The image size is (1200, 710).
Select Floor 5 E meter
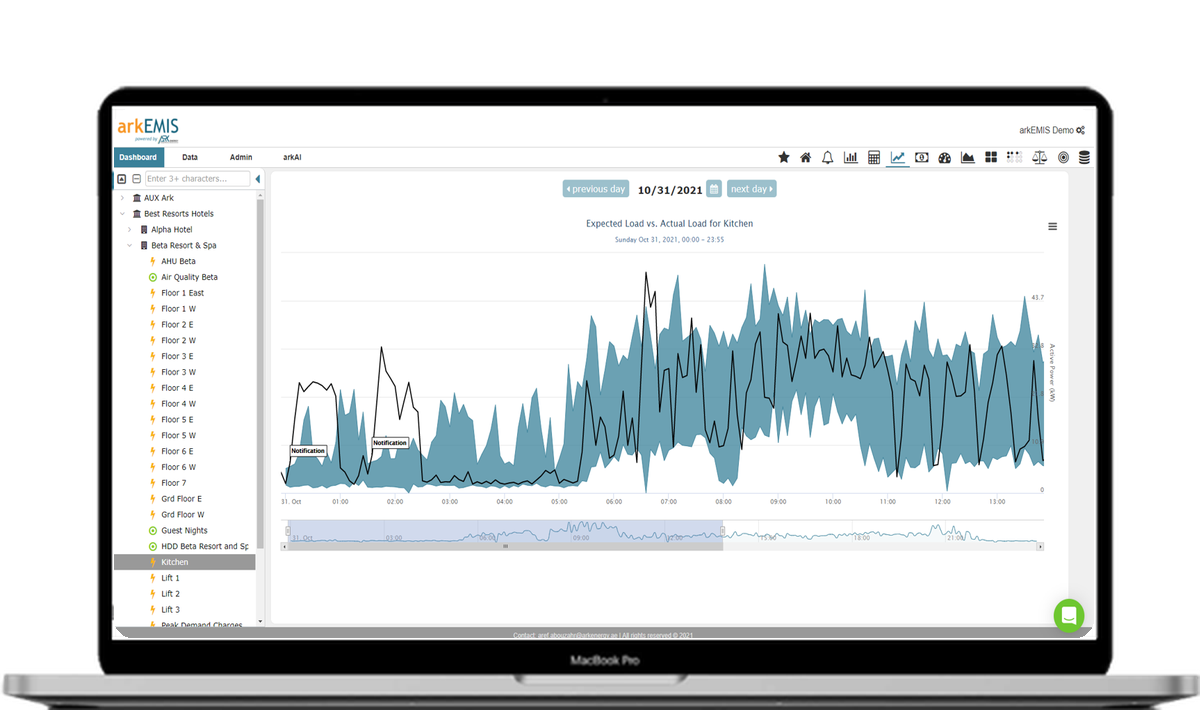click(177, 420)
